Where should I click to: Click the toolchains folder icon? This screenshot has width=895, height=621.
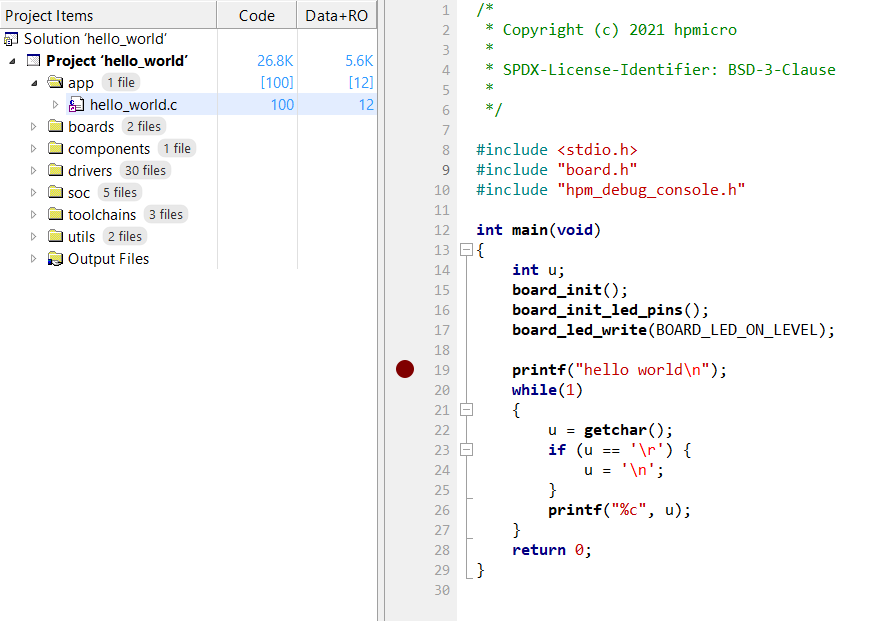point(55,214)
